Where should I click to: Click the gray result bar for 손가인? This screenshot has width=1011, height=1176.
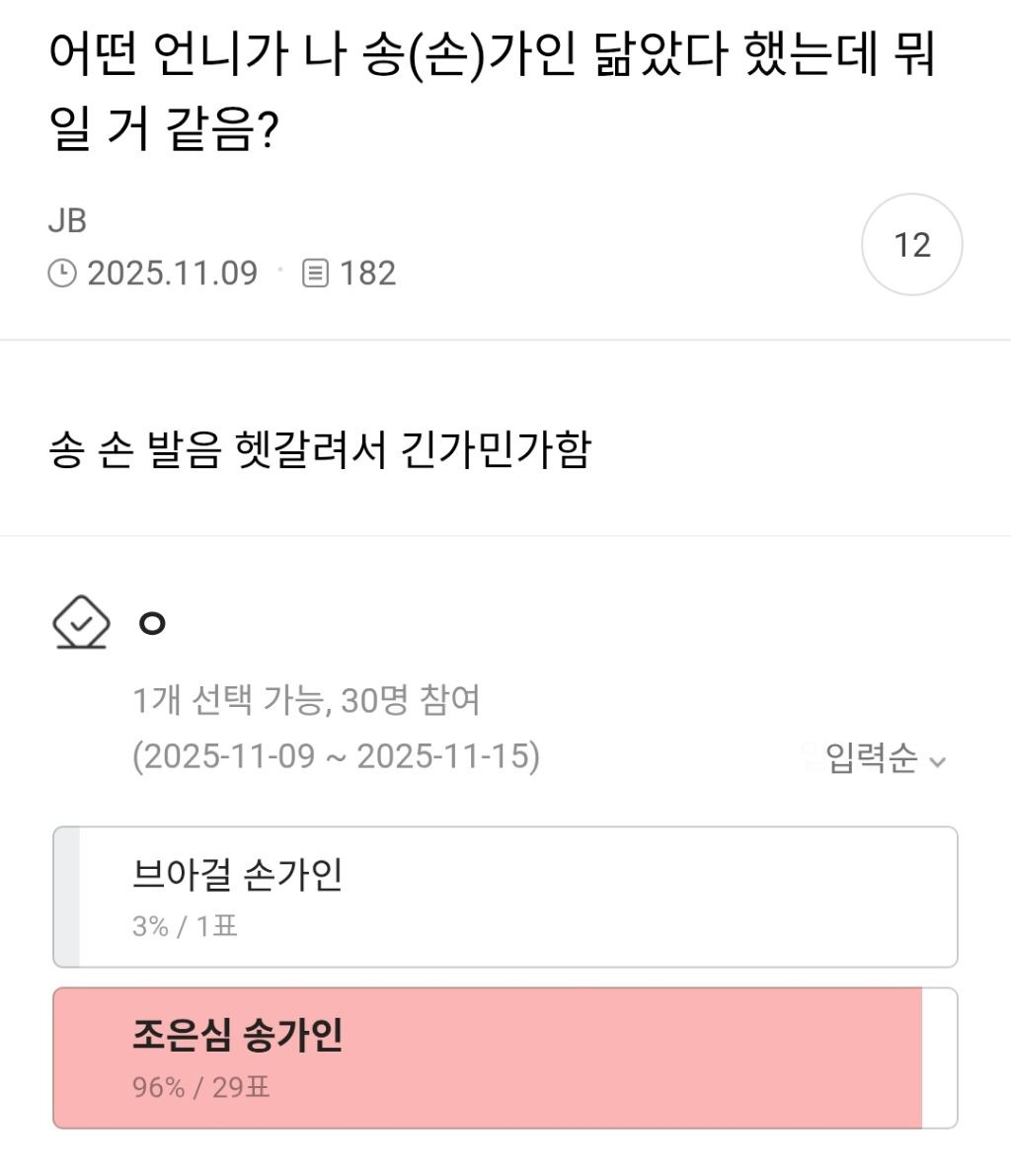tap(66, 897)
